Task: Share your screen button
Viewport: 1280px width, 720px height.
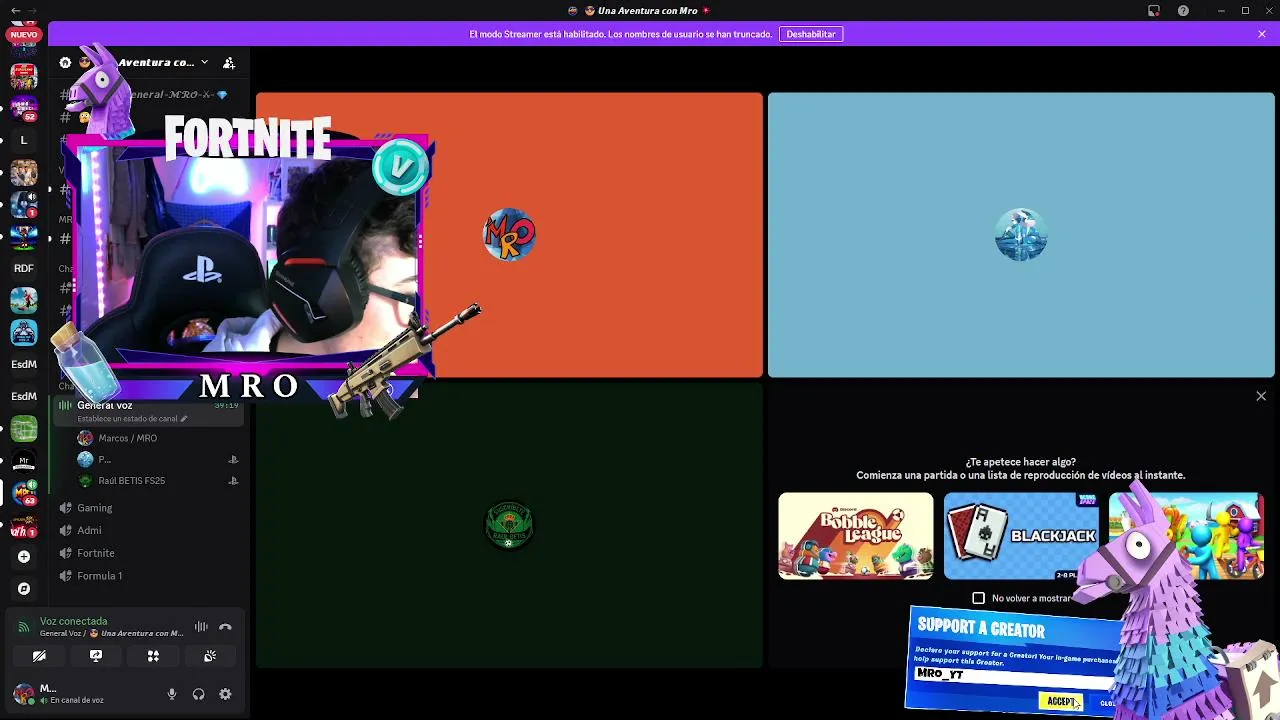Action: [x=96, y=656]
